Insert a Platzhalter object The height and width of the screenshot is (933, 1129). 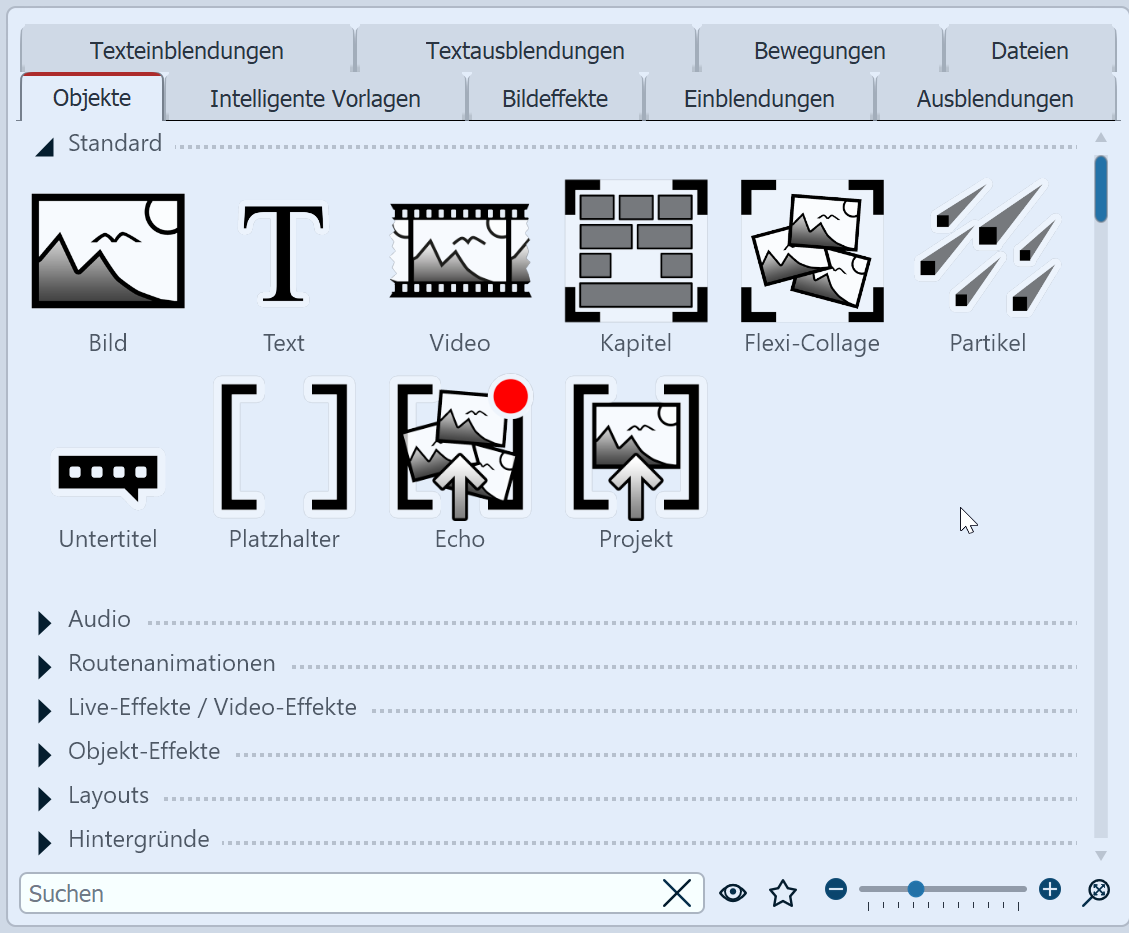point(283,447)
